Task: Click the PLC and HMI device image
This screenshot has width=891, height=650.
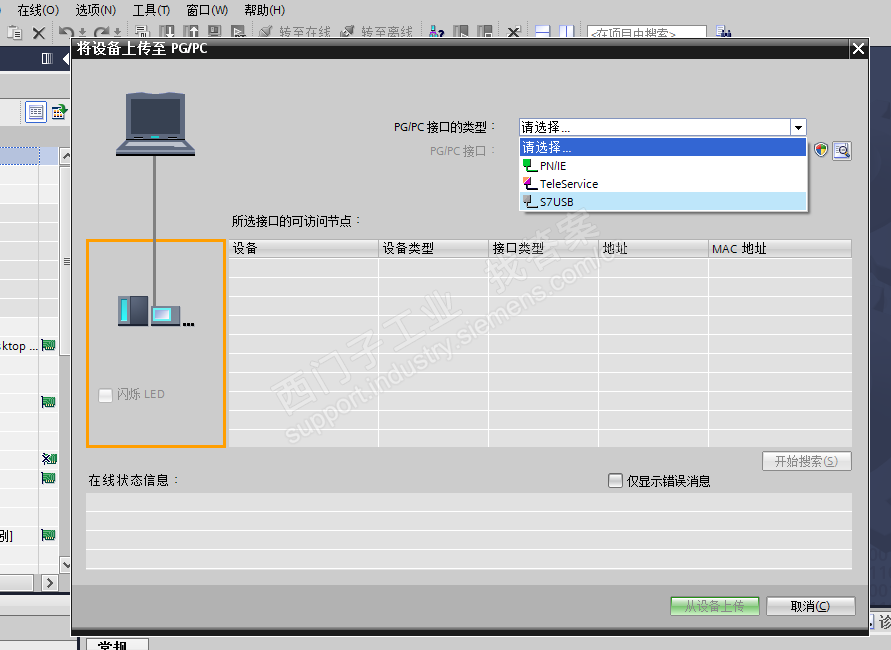Action: pyautogui.click(x=156, y=311)
